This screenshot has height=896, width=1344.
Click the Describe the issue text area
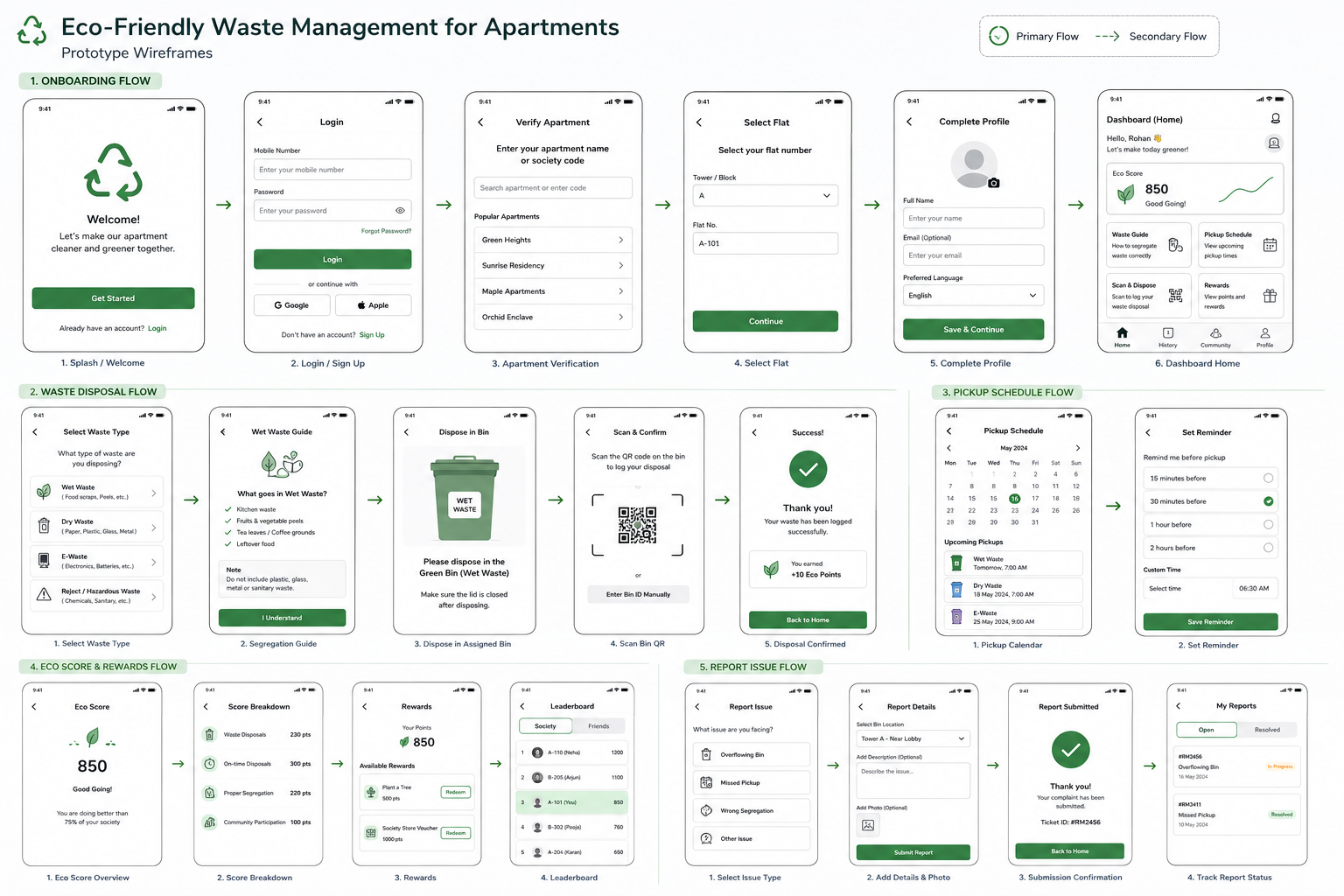[x=913, y=780]
